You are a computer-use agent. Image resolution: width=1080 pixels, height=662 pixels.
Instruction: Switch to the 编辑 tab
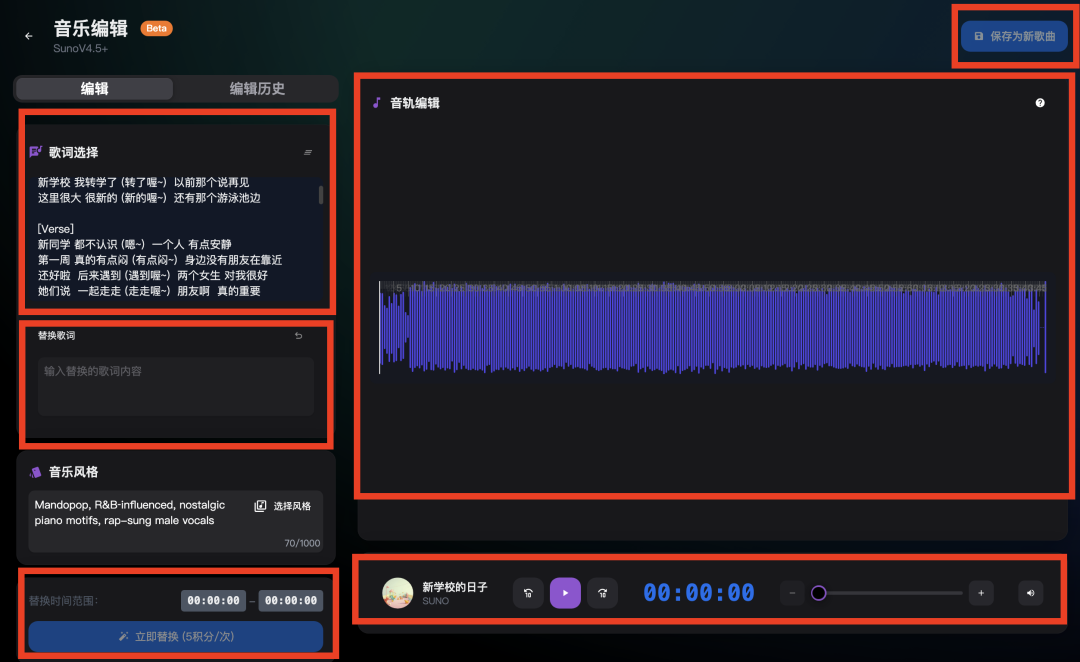[x=95, y=89]
